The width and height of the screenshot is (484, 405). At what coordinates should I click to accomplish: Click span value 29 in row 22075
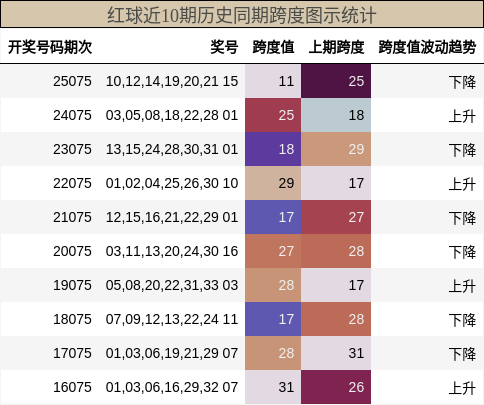coord(273,183)
